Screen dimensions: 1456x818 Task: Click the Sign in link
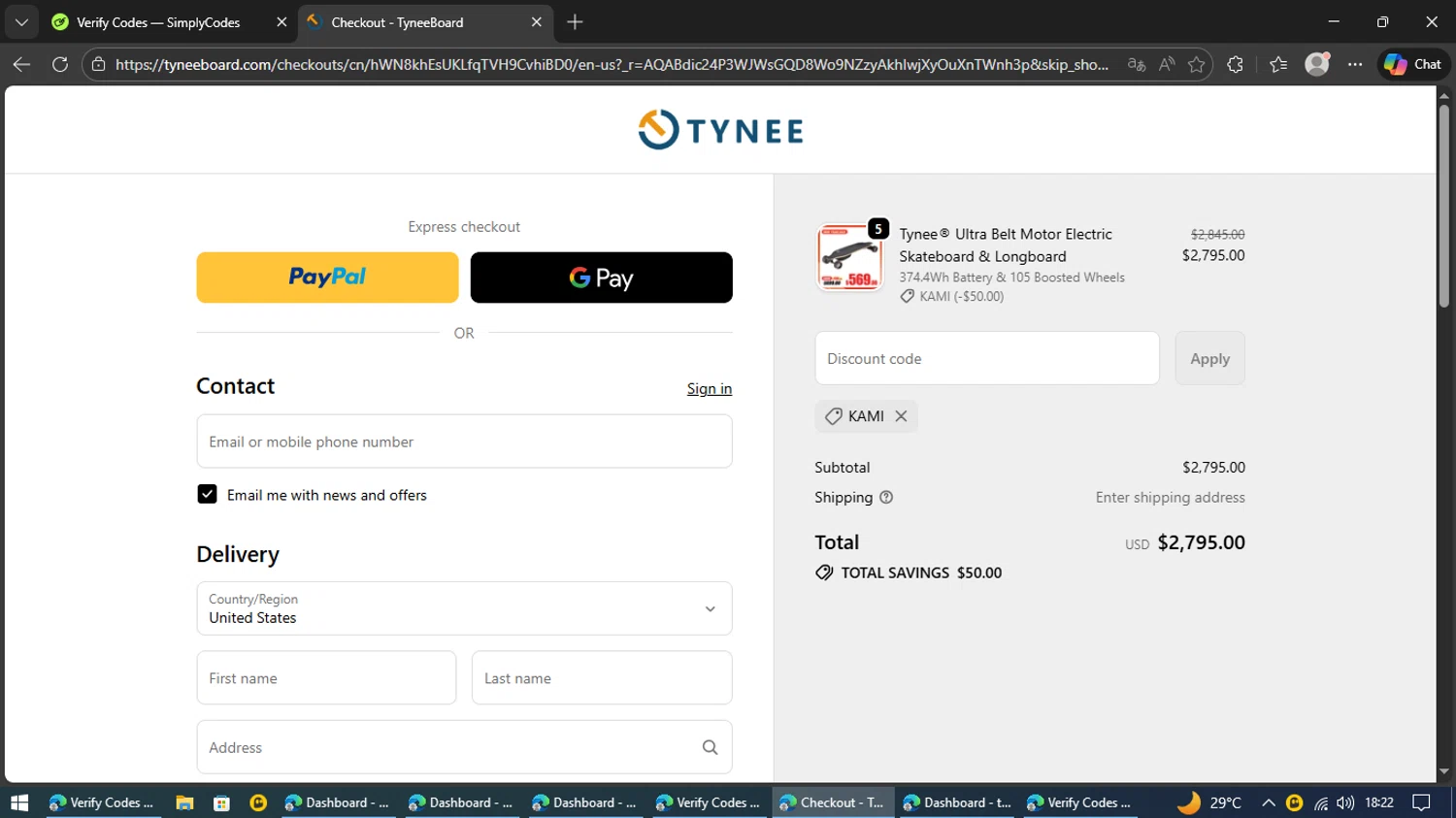(710, 388)
